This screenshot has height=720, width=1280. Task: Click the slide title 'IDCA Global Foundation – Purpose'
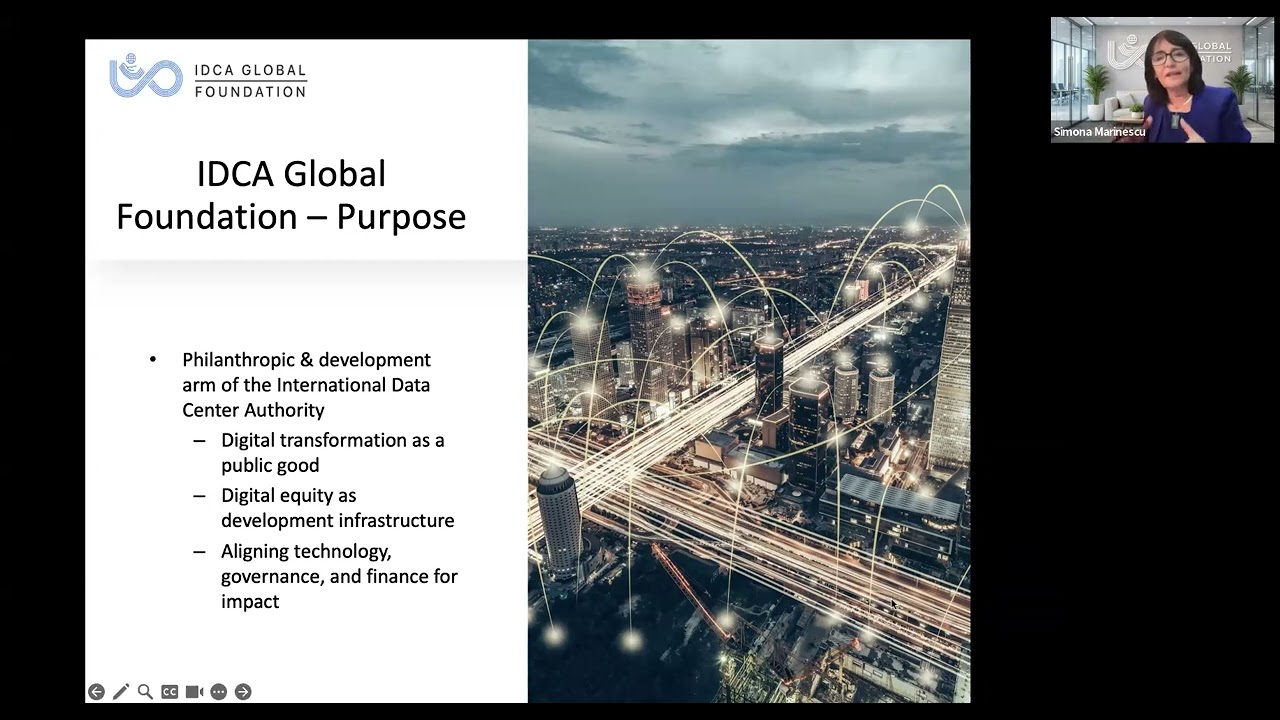[x=291, y=195]
